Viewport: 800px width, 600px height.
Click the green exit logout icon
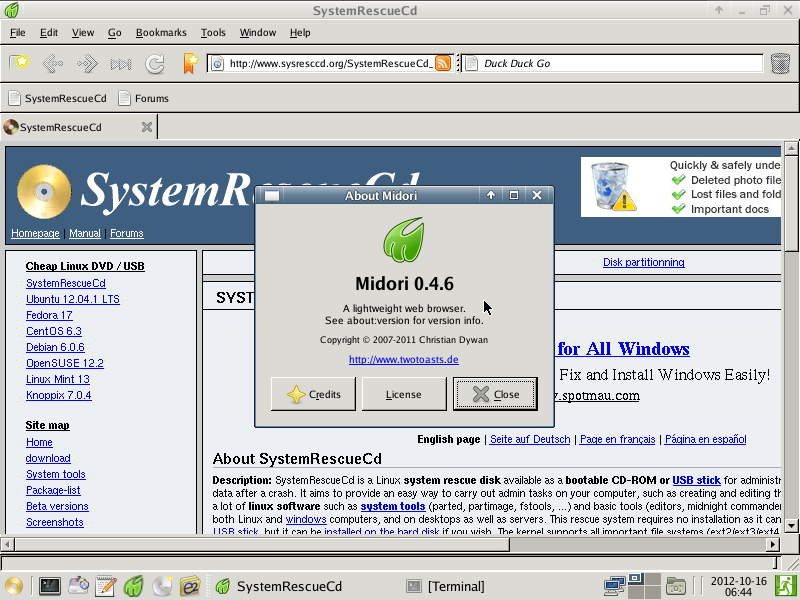[786, 586]
